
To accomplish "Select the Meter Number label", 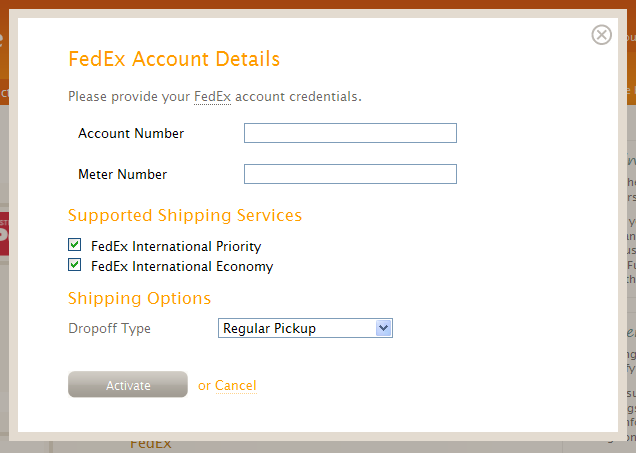I will (x=122, y=174).
